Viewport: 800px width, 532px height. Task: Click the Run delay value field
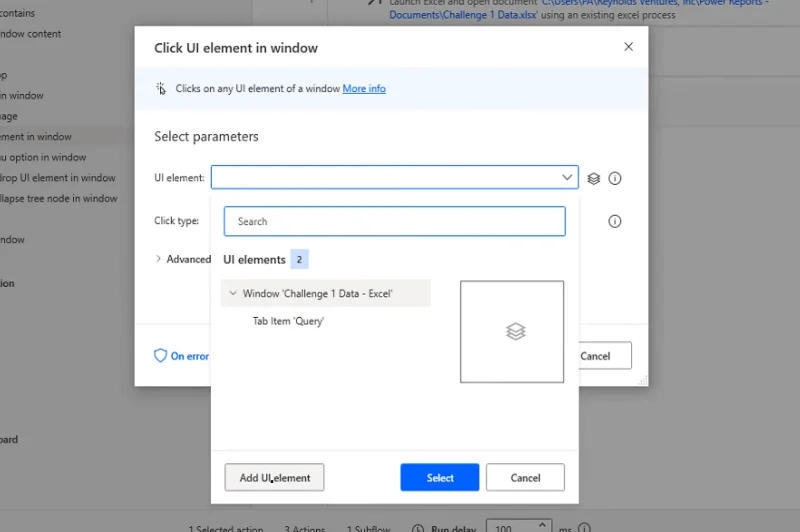click(513, 527)
